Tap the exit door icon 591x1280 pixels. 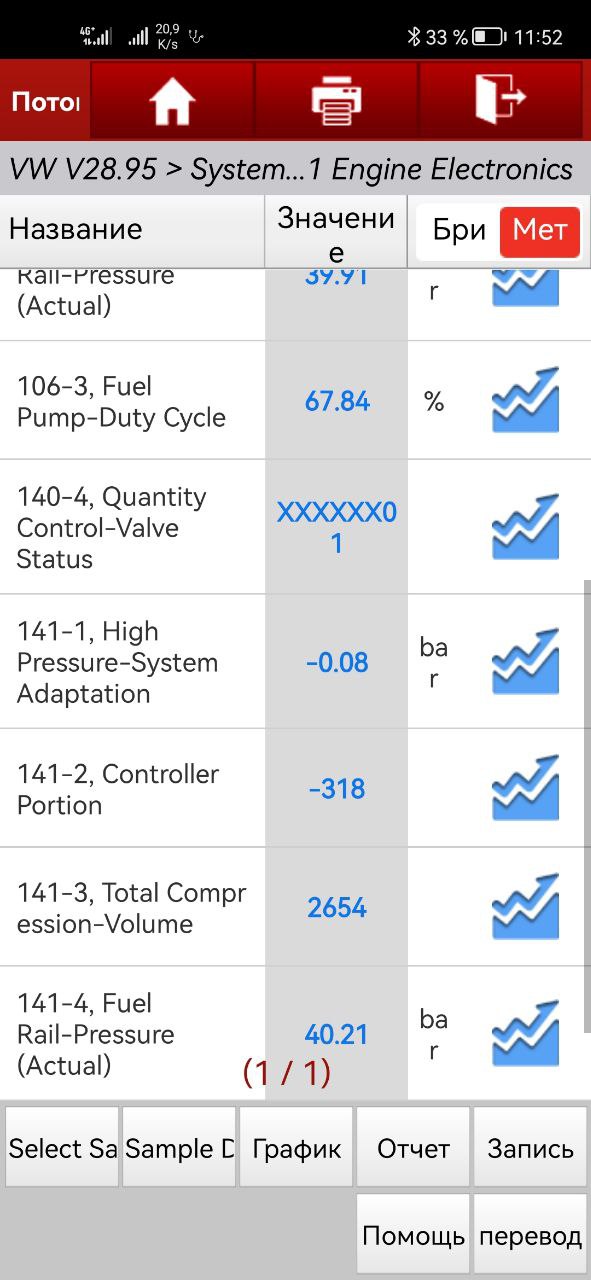click(x=499, y=100)
